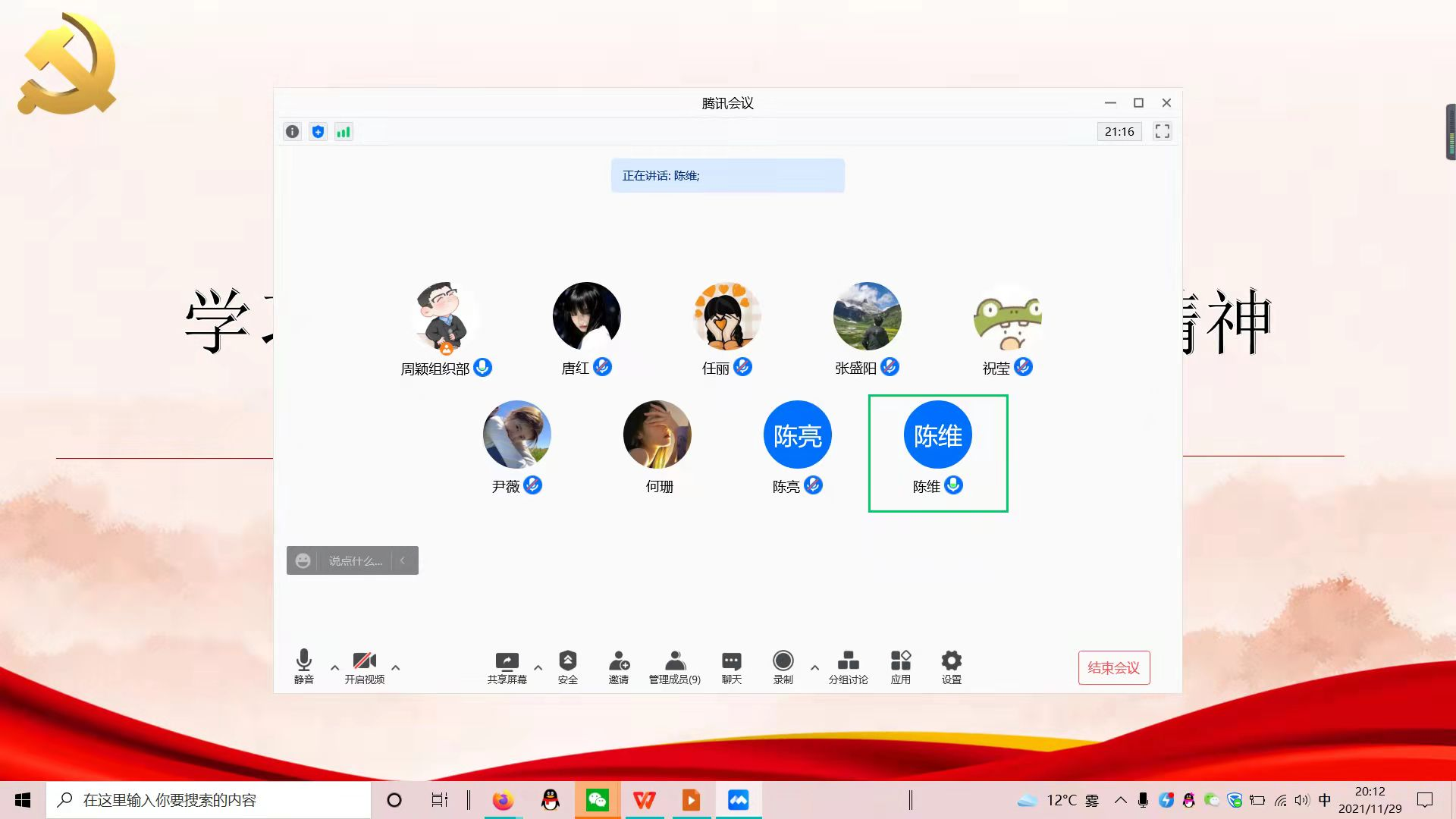Click 尹薇 participant avatar
Screen dimensions: 1456x819
(517, 435)
